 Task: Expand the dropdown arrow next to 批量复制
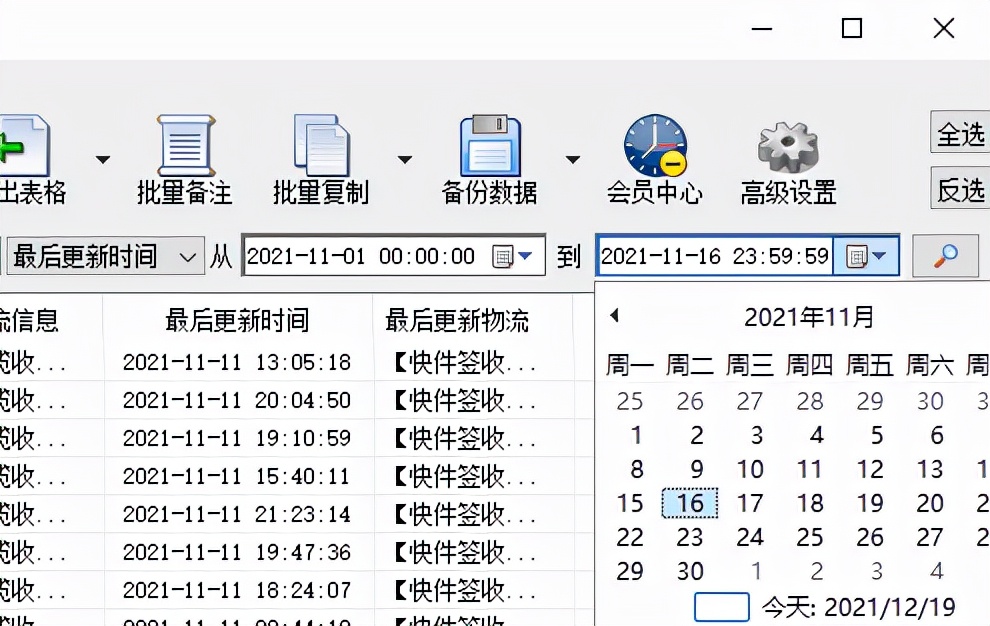tap(405, 158)
